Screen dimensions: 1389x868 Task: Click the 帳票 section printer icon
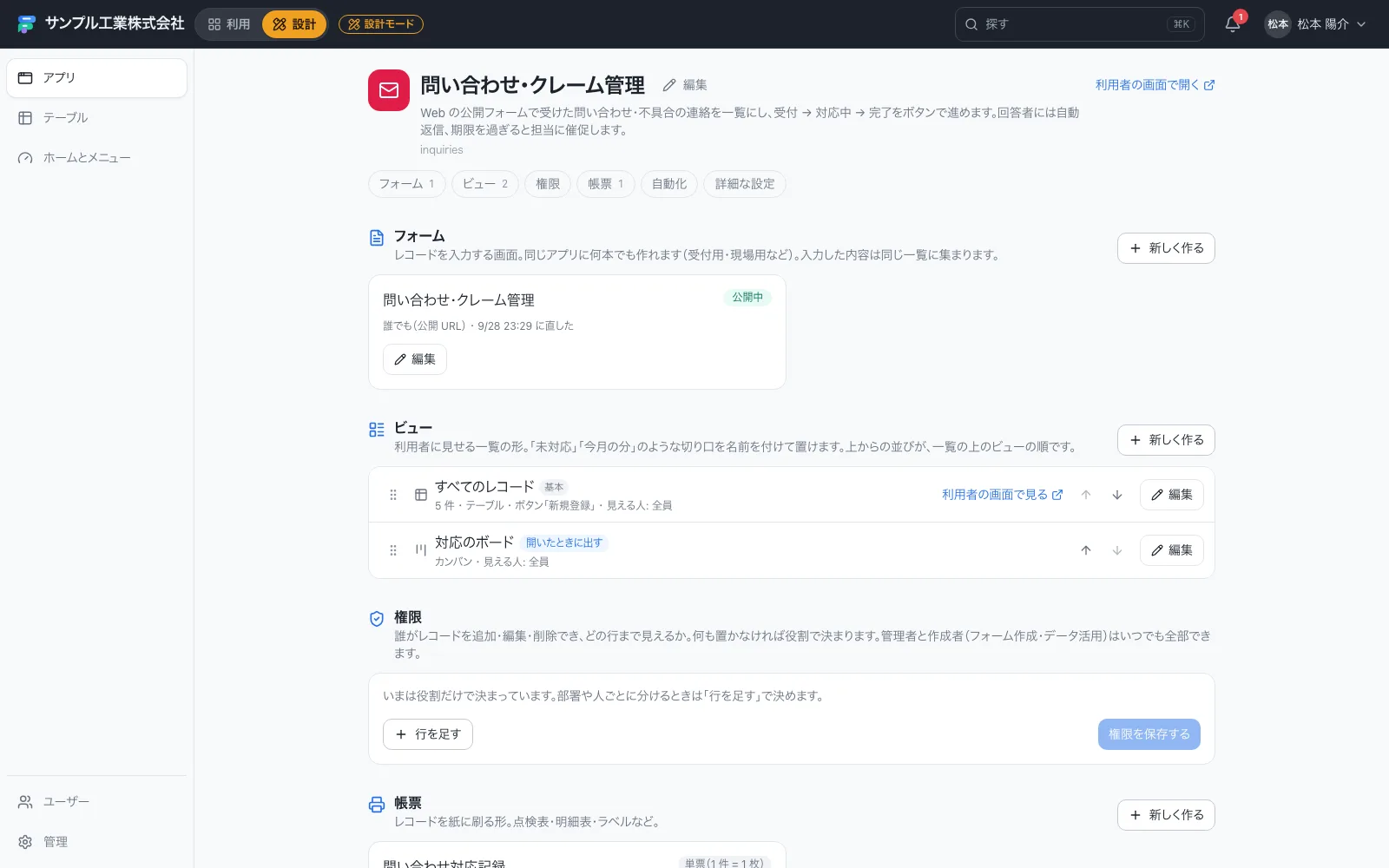(377, 805)
